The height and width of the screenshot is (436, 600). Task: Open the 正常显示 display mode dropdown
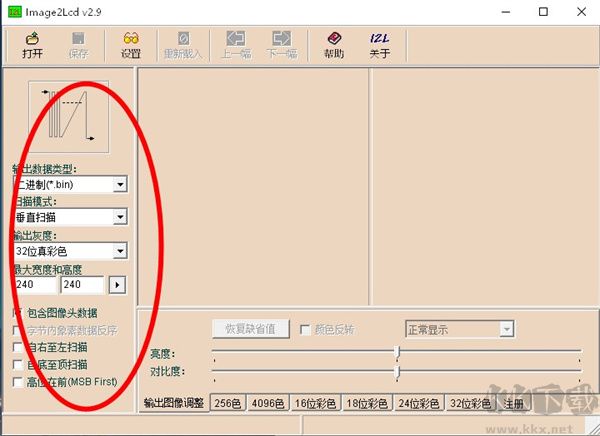click(x=460, y=329)
